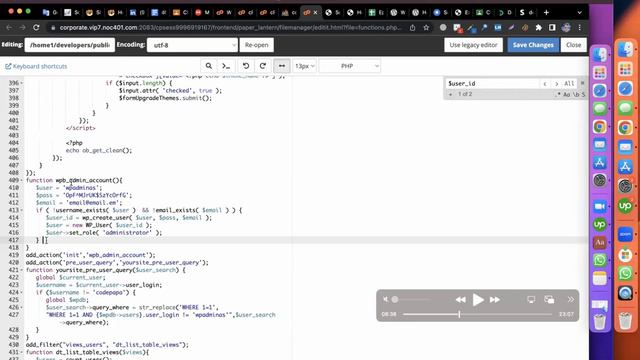Click Save Changes button

(x=533, y=45)
